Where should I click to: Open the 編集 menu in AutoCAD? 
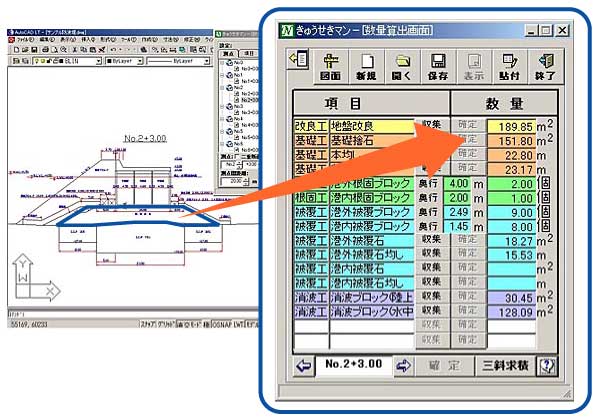[47, 39]
